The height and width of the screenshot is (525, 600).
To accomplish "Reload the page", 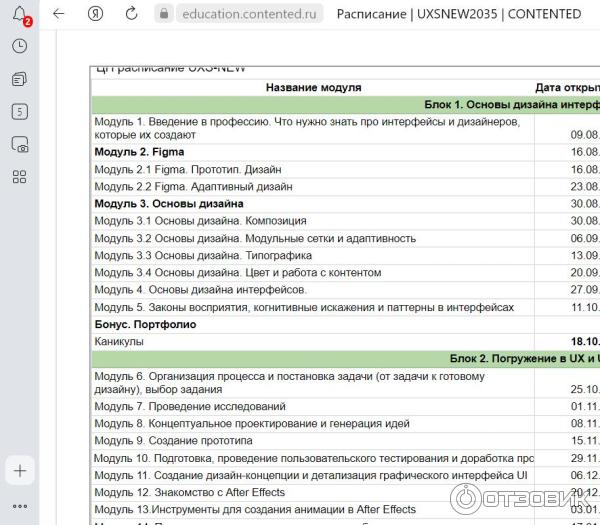I will (x=131, y=14).
